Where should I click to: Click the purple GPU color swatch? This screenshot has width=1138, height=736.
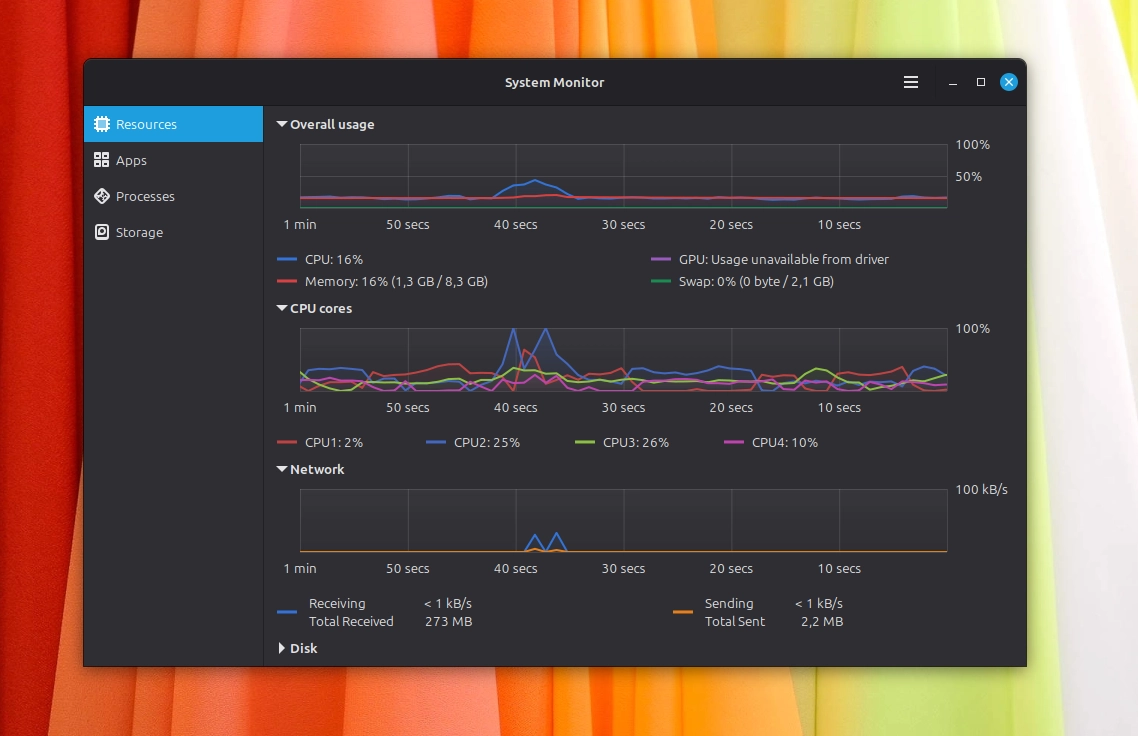click(660, 259)
